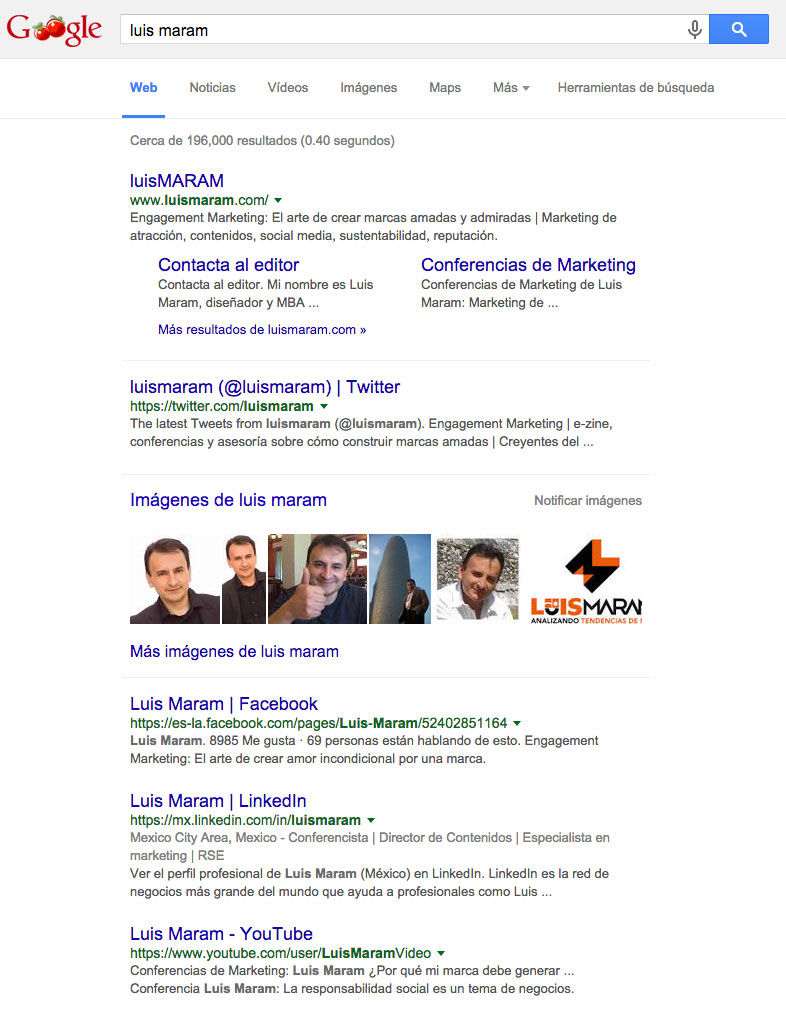Viewport: 786px width, 1011px height.
Task: Activate voice search microphone icon
Action: 694,30
